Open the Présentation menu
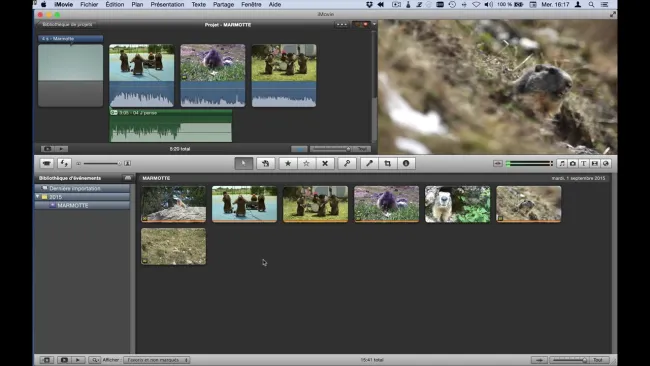 (x=167, y=5)
